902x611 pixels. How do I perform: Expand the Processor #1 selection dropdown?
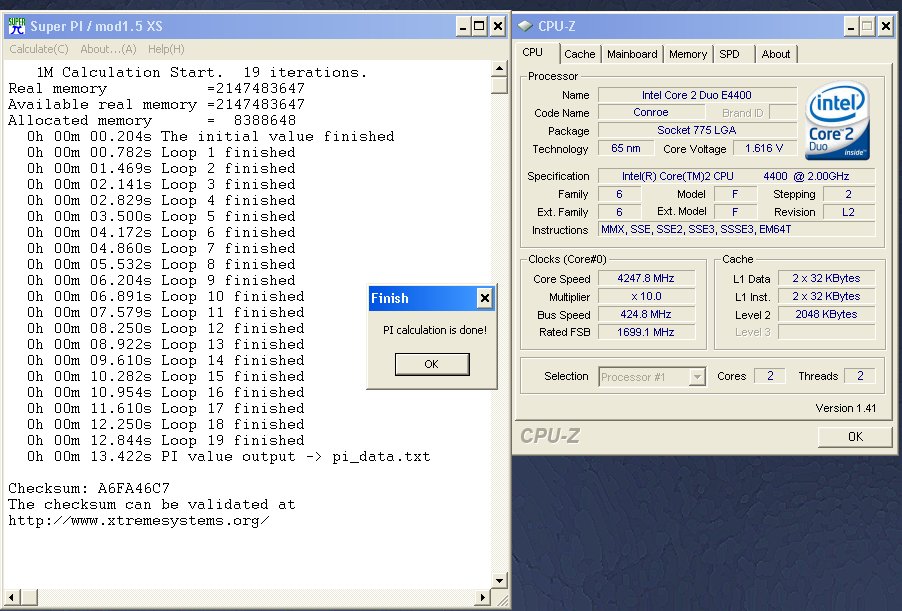(x=697, y=377)
